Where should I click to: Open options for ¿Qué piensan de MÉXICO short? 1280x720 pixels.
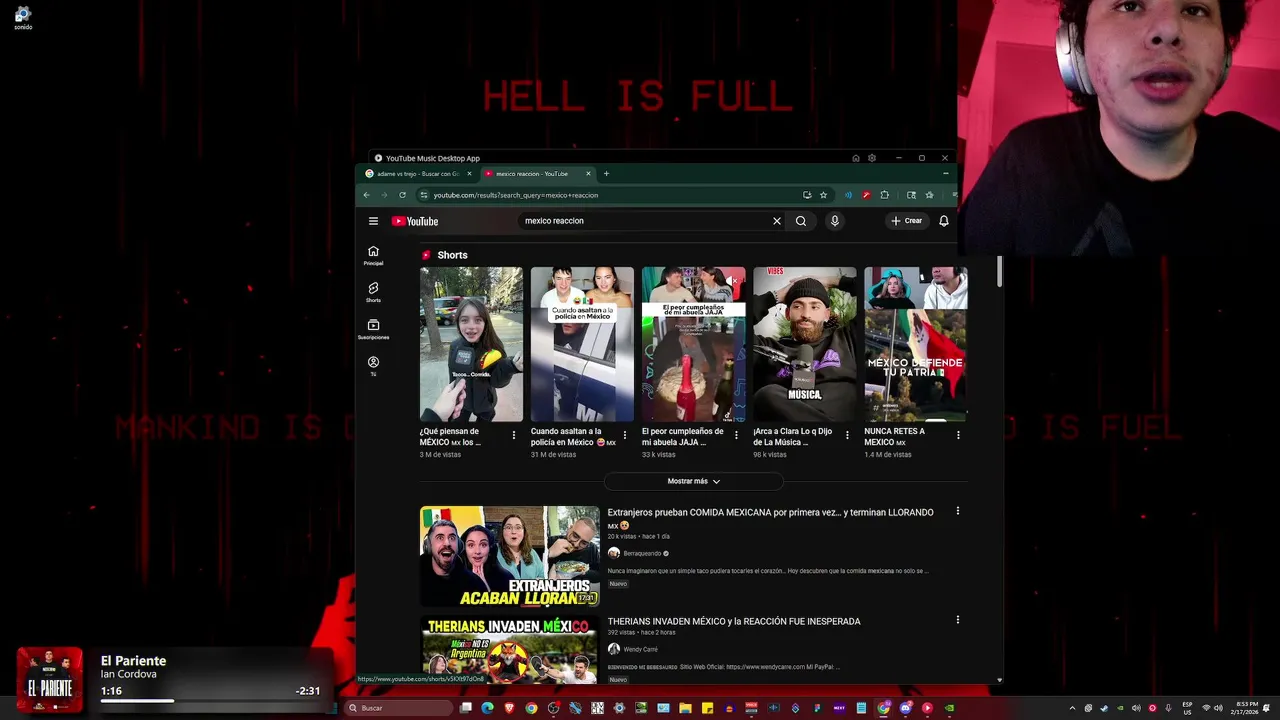pyautogui.click(x=514, y=435)
